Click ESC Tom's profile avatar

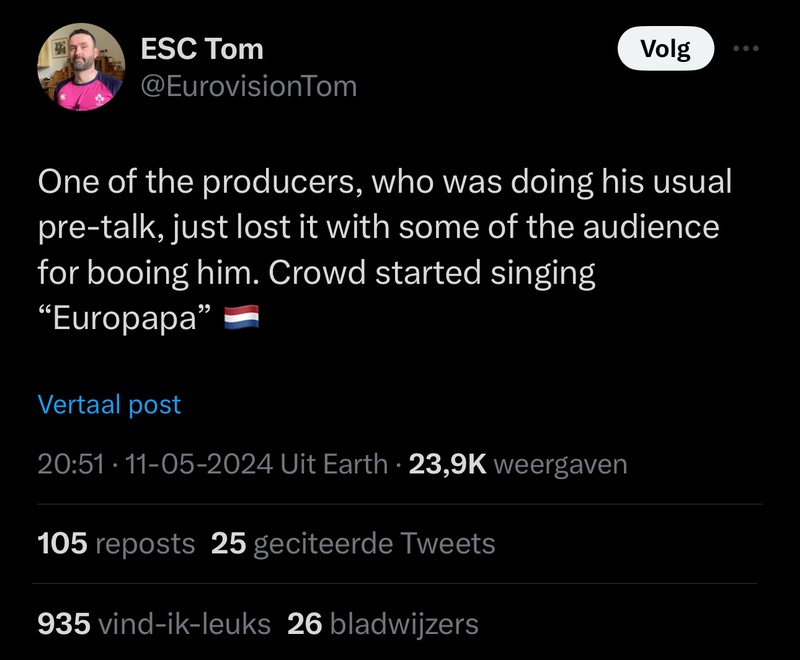(80, 67)
